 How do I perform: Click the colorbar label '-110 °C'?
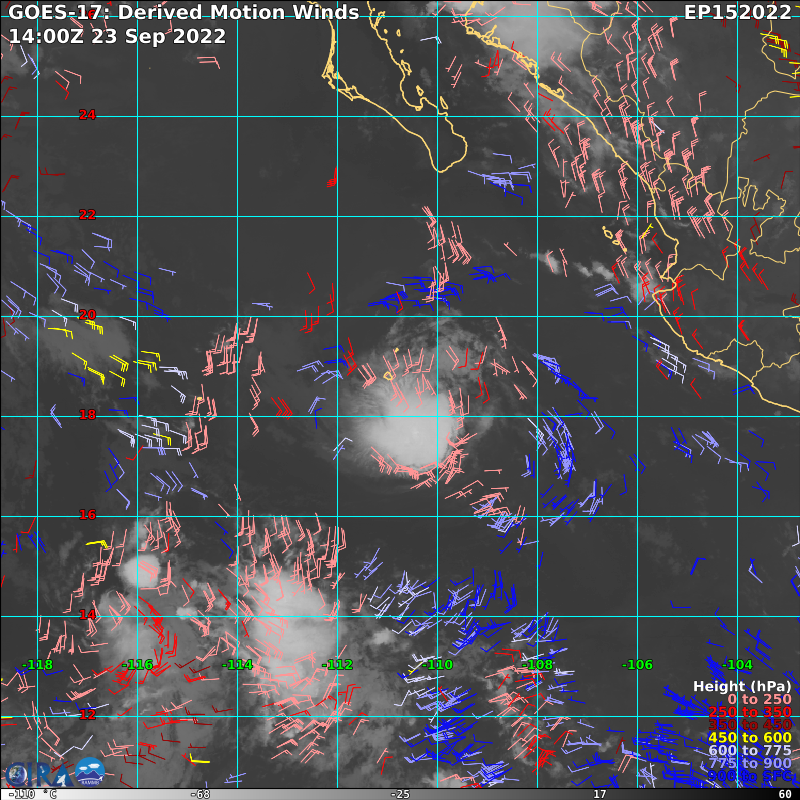click(32, 794)
